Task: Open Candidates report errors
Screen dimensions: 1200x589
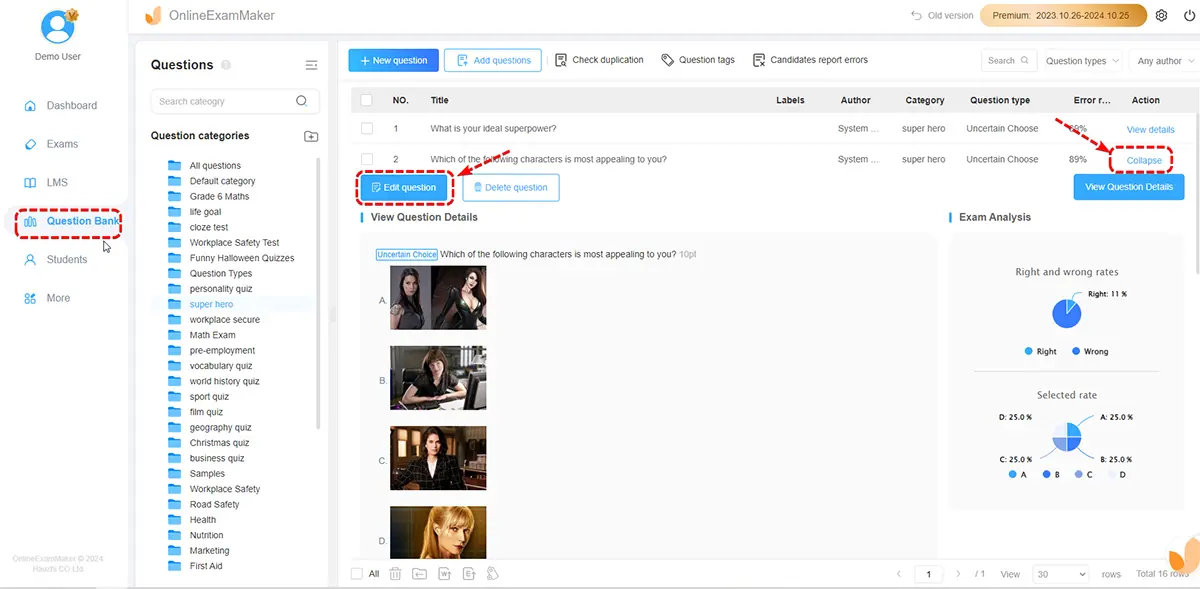Action: tap(810, 60)
